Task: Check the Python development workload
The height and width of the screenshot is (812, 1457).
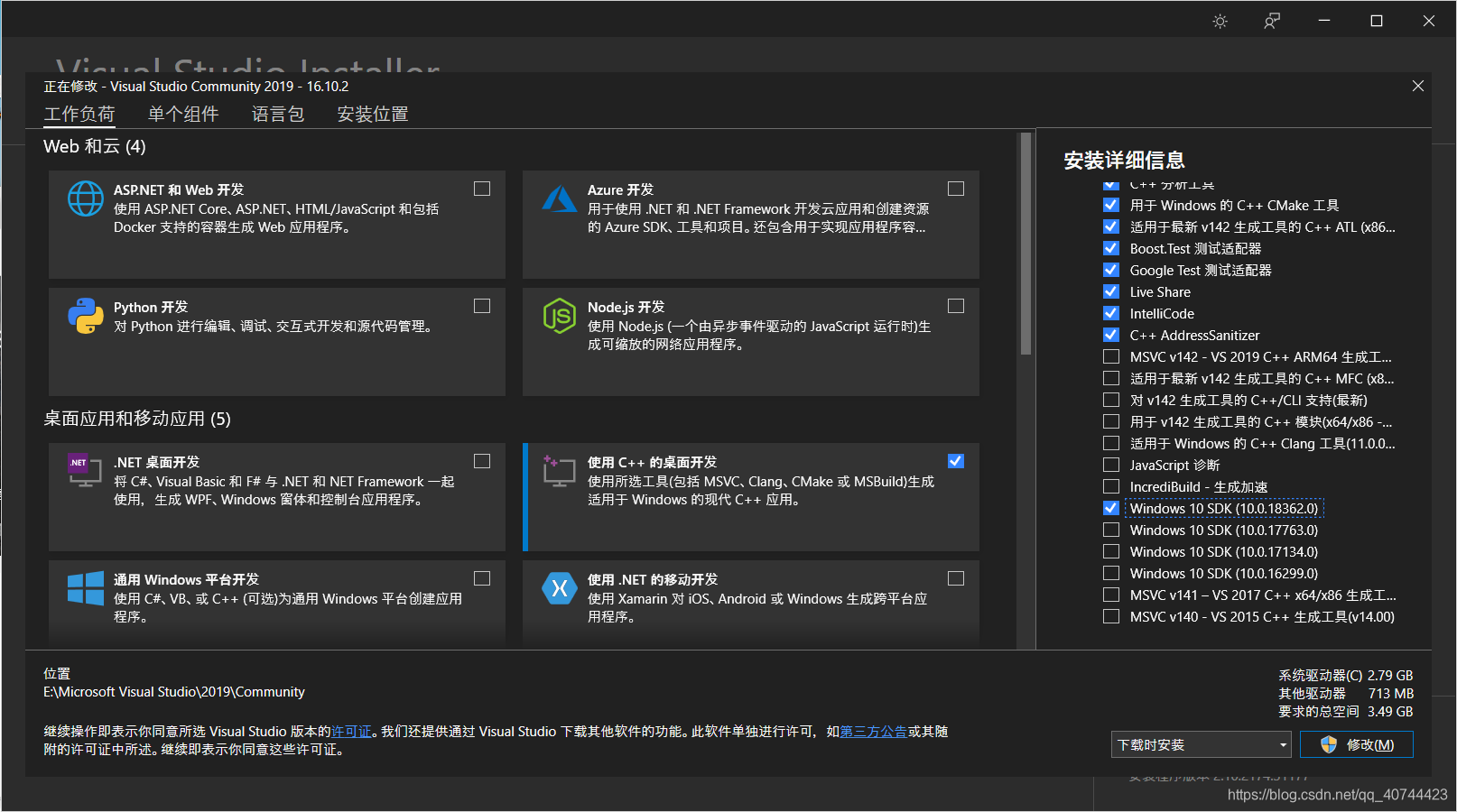Action: tap(482, 306)
